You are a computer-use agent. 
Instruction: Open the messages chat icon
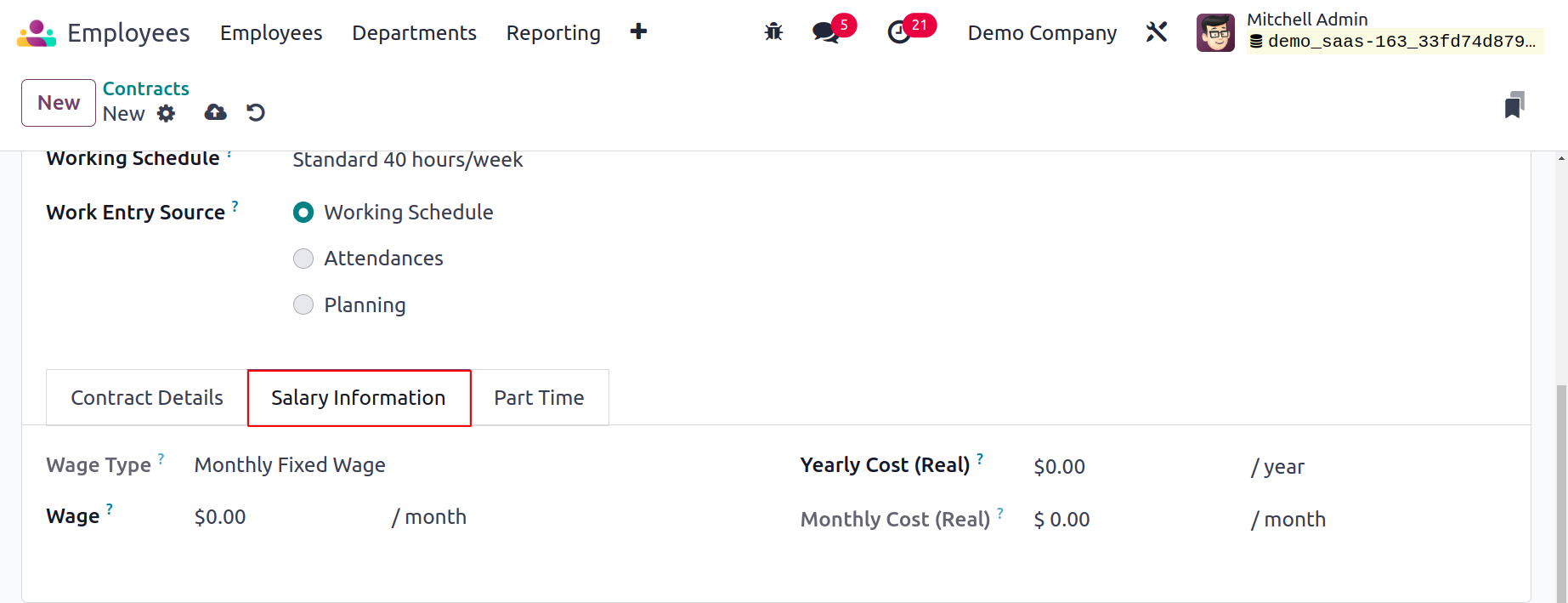(825, 32)
